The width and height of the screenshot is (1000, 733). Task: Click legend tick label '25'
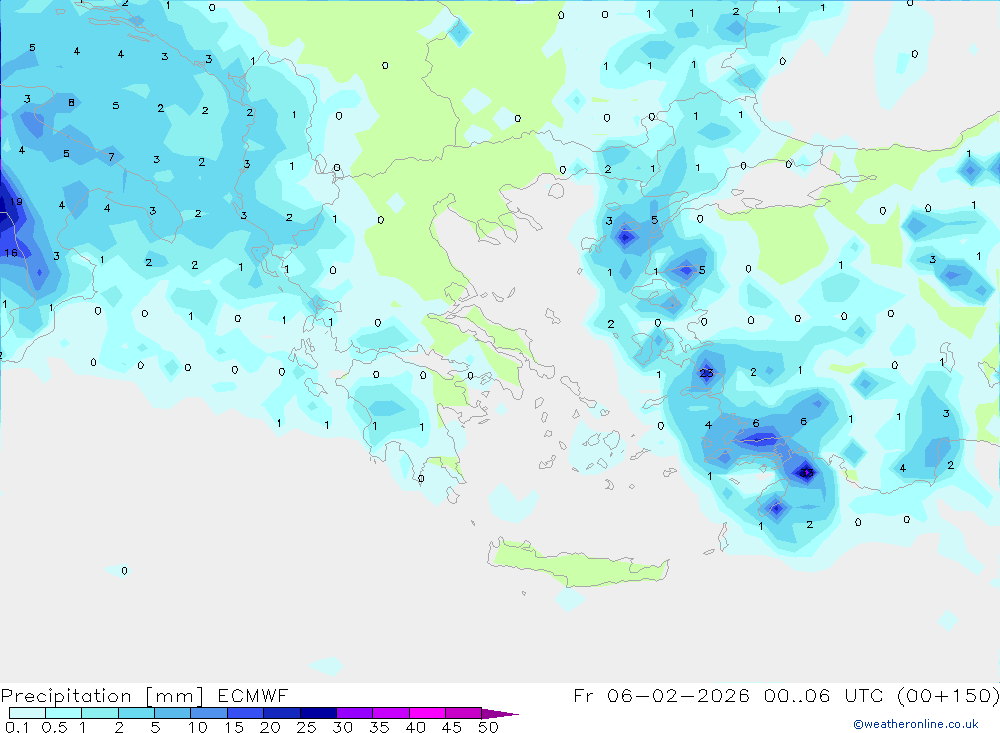pyautogui.click(x=307, y=727)
